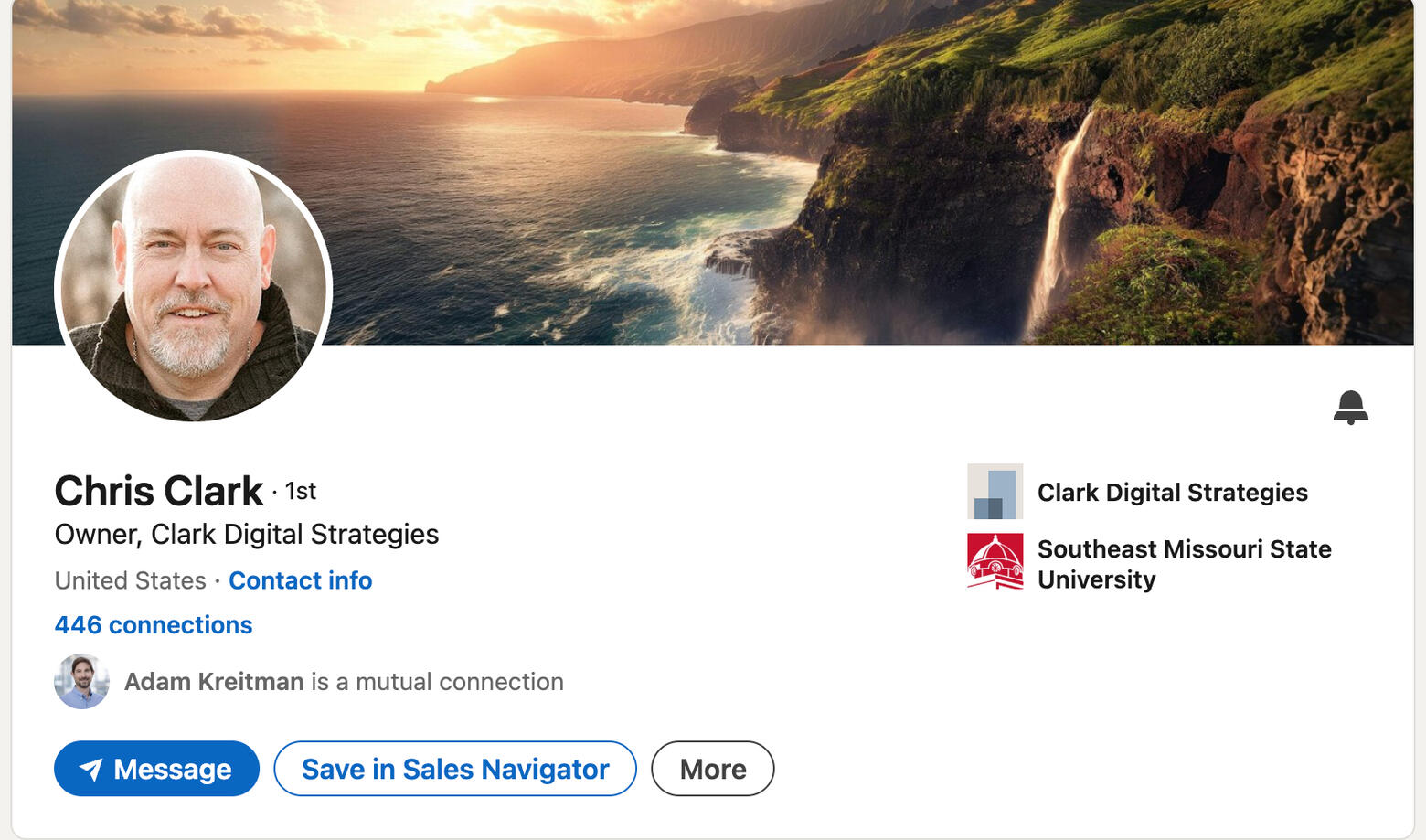Click Adam Kreitman's small avatar photo
Screen dimensions: 1426x840
81,682
